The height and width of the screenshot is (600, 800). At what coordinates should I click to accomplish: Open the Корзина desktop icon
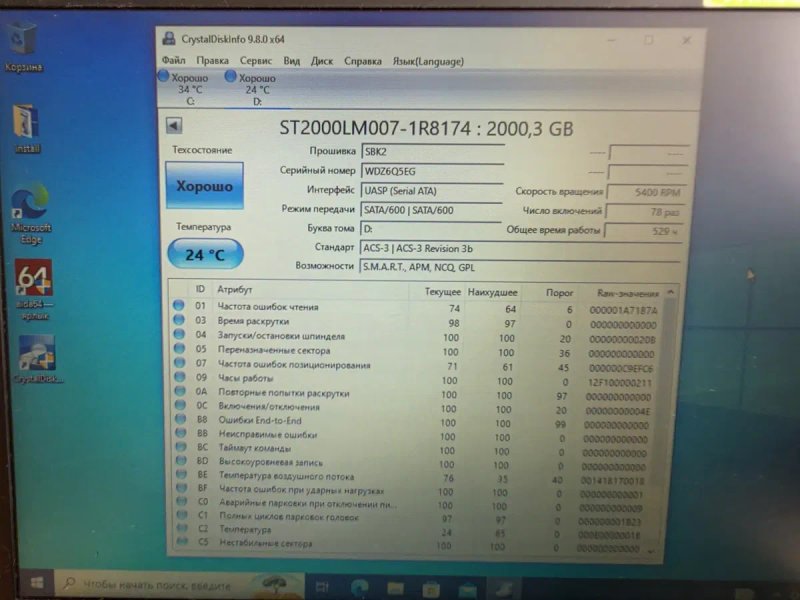23,47
